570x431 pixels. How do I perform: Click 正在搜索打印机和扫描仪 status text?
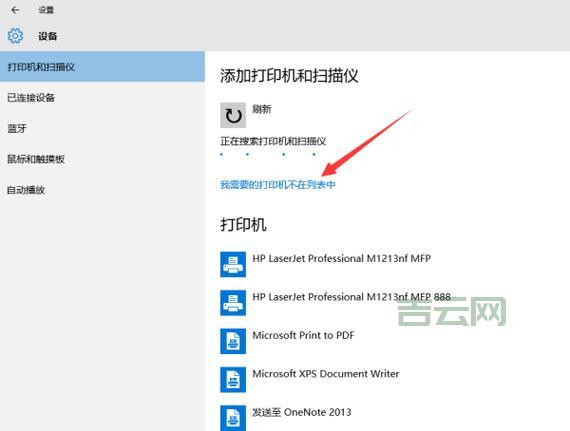click(x=273, y=141)
